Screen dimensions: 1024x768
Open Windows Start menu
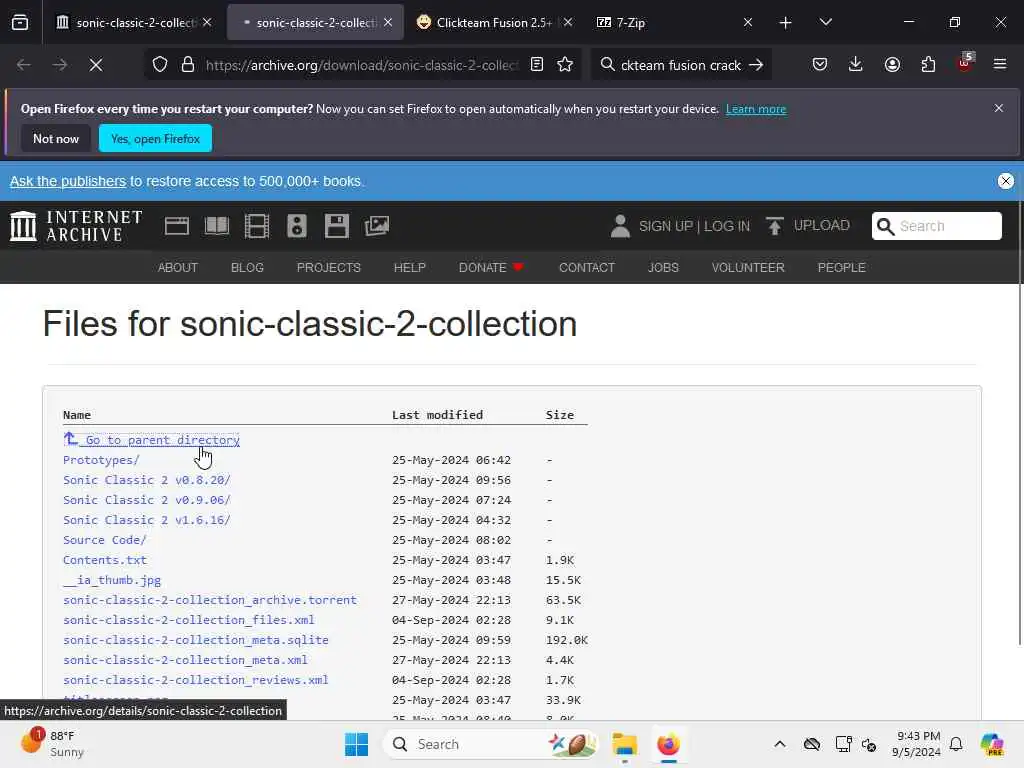pos(357,744)
